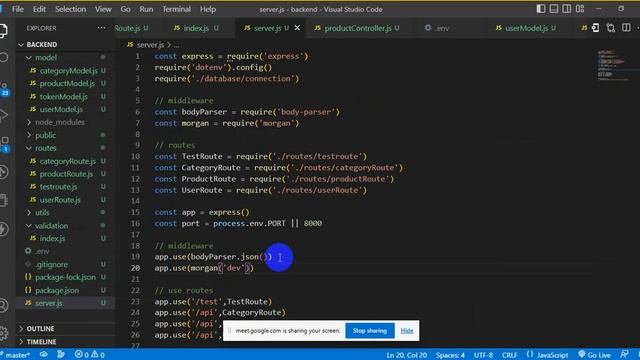Click the split editor icon
Viewport: 640px width, 360px height.
[626, 28]
